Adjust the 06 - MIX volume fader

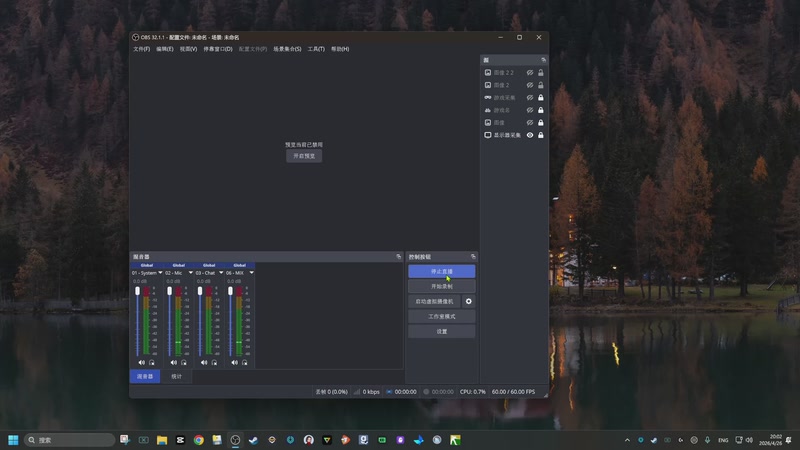click(231, 291)
